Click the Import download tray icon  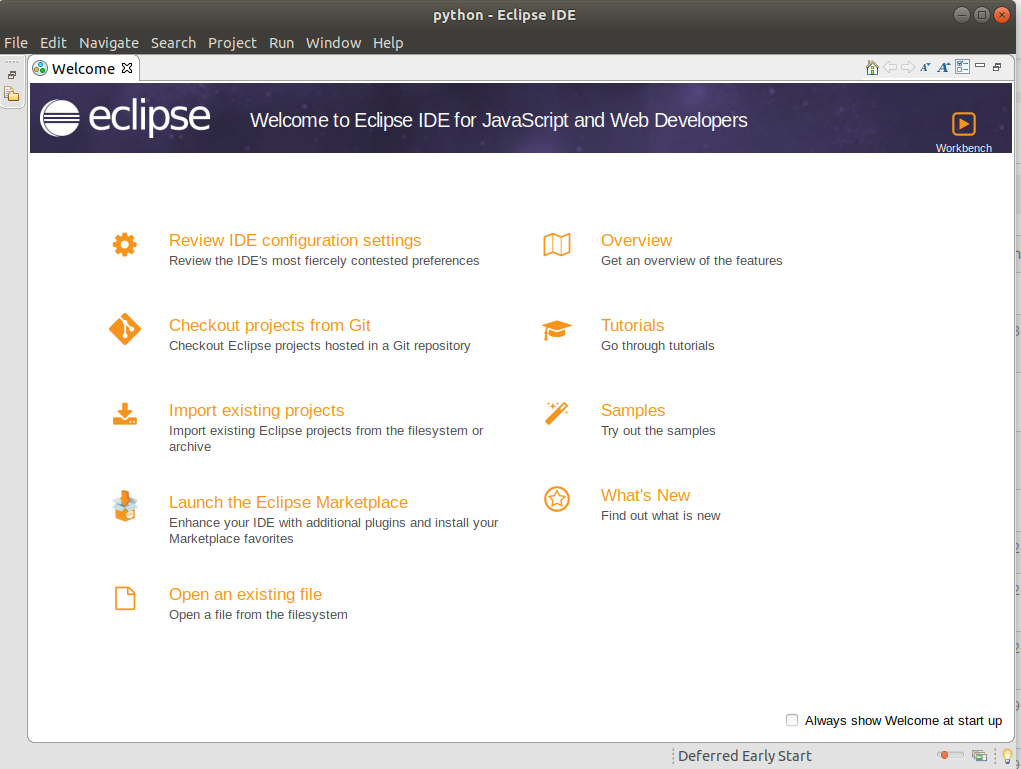click(124, 414)
